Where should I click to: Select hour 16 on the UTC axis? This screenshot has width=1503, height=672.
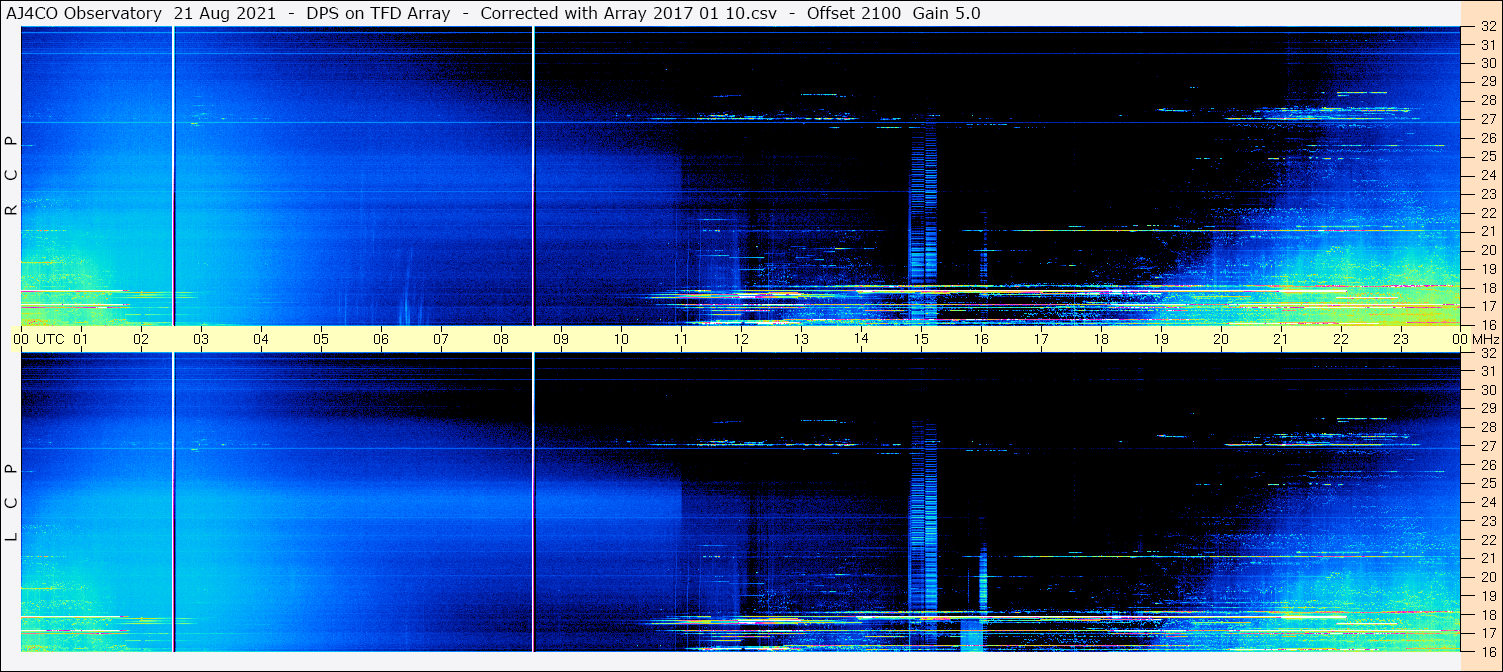pos(981,339)
